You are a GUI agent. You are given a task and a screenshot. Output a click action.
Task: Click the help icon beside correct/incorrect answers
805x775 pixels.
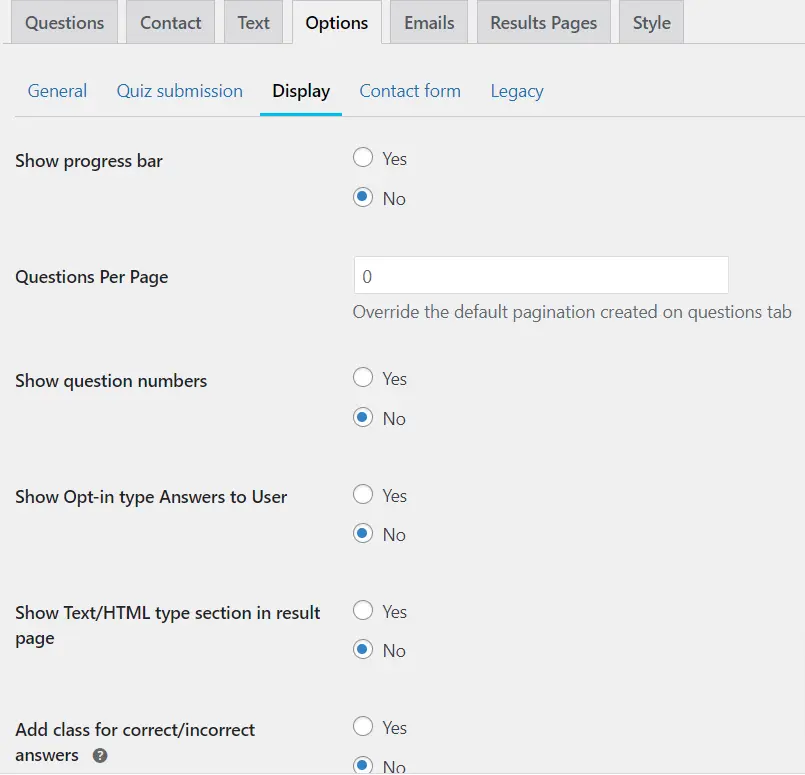click(x=100, y=756)
